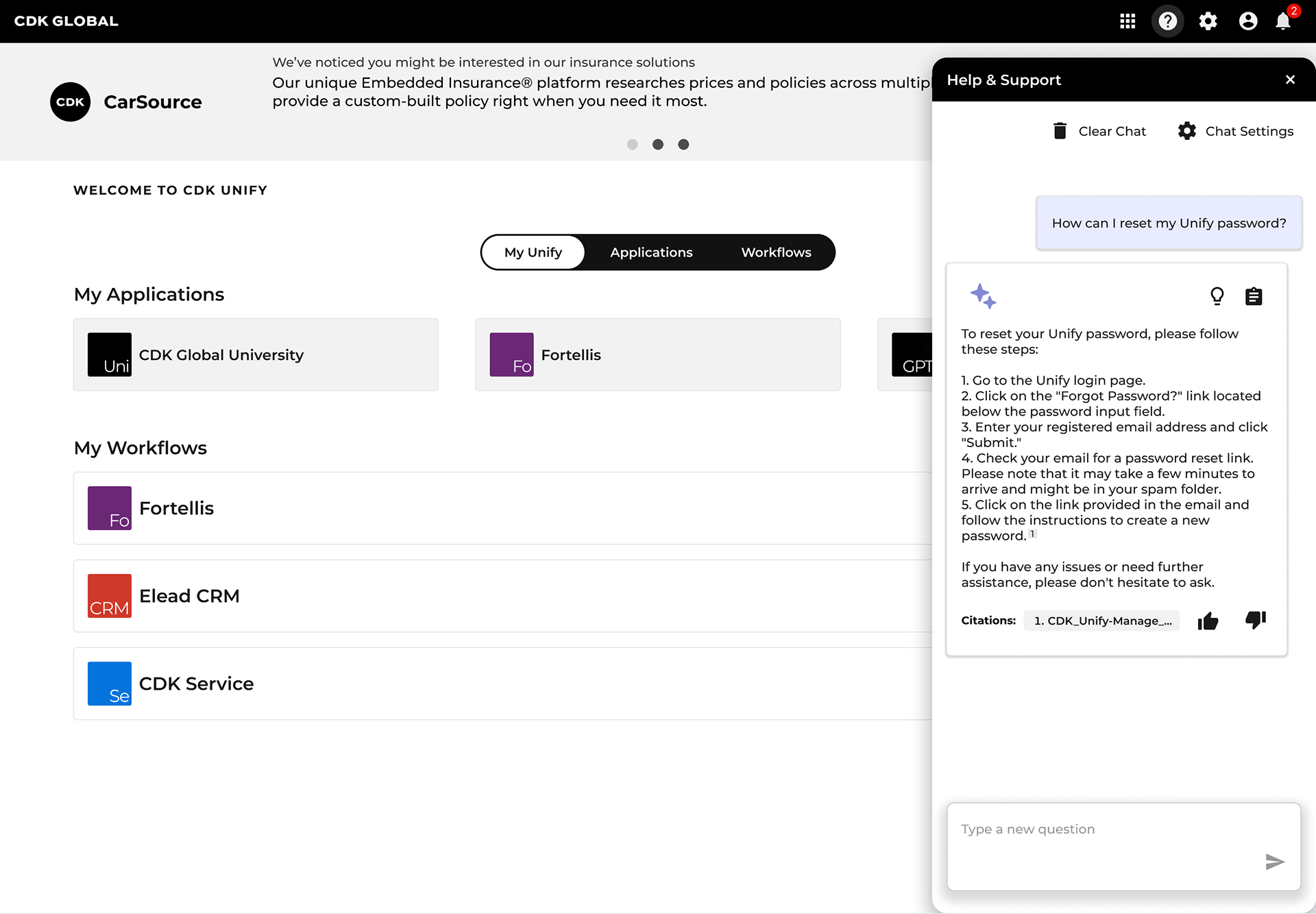
Task: Click the 'Citations:' label
Action: click(988, 621)
